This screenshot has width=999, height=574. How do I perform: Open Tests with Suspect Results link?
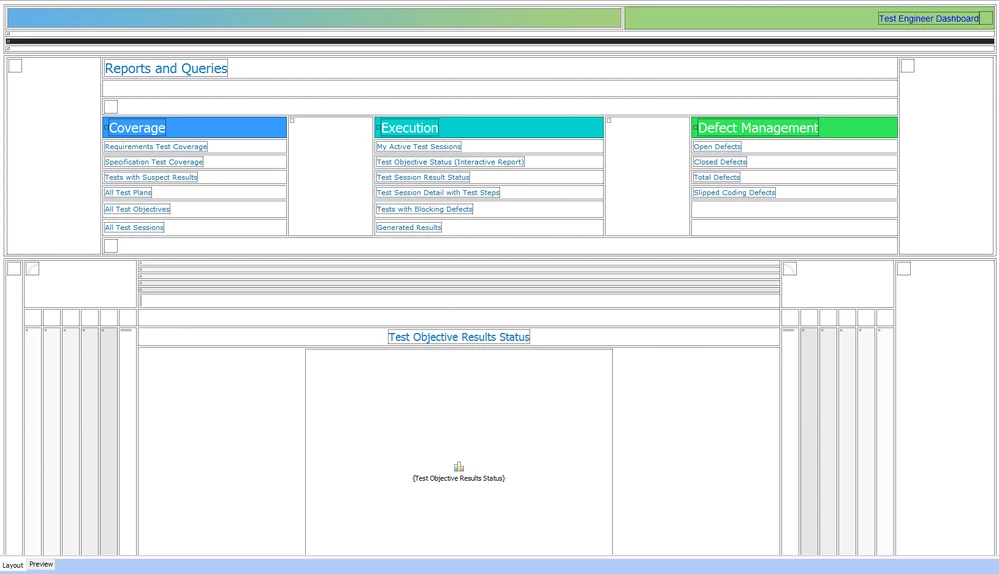pyautogui.click(x=151, y=177)
